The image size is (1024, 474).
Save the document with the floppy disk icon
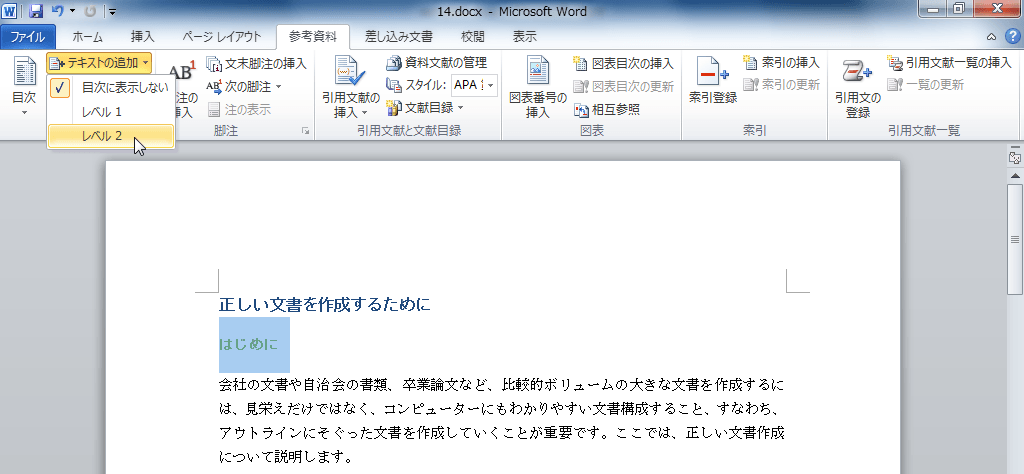tap(37, 11)
